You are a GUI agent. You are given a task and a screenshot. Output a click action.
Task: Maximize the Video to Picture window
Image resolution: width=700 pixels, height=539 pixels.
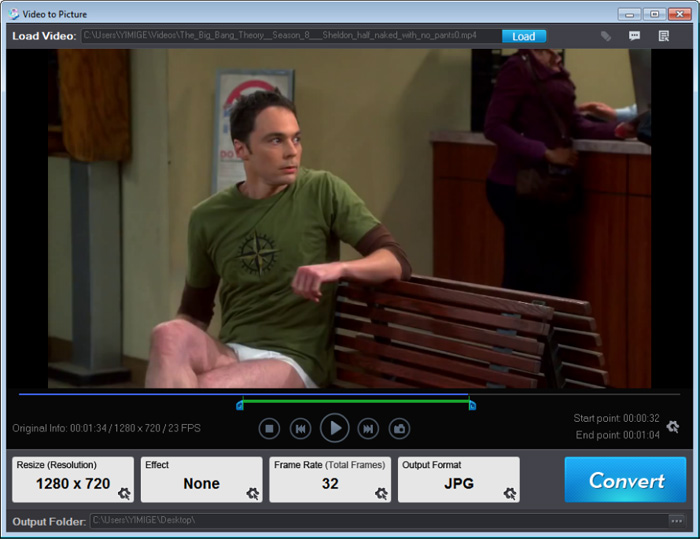(654, 14)
